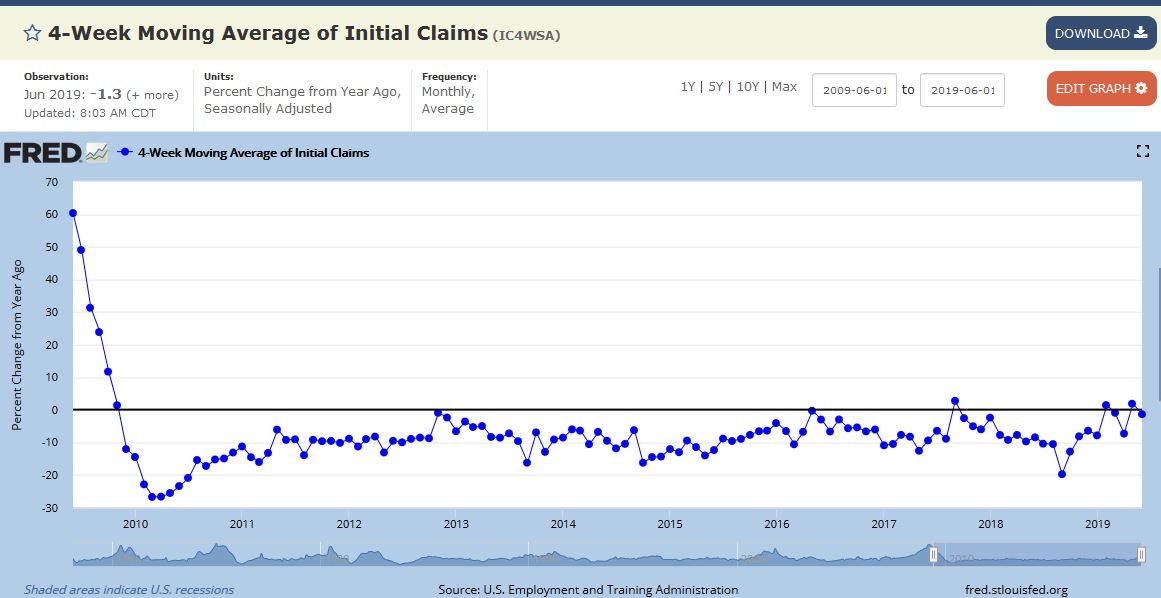This screenshot has height=598, width=1161.
Task: Grab the right handle of the range slider
Action: (1142, 554)
